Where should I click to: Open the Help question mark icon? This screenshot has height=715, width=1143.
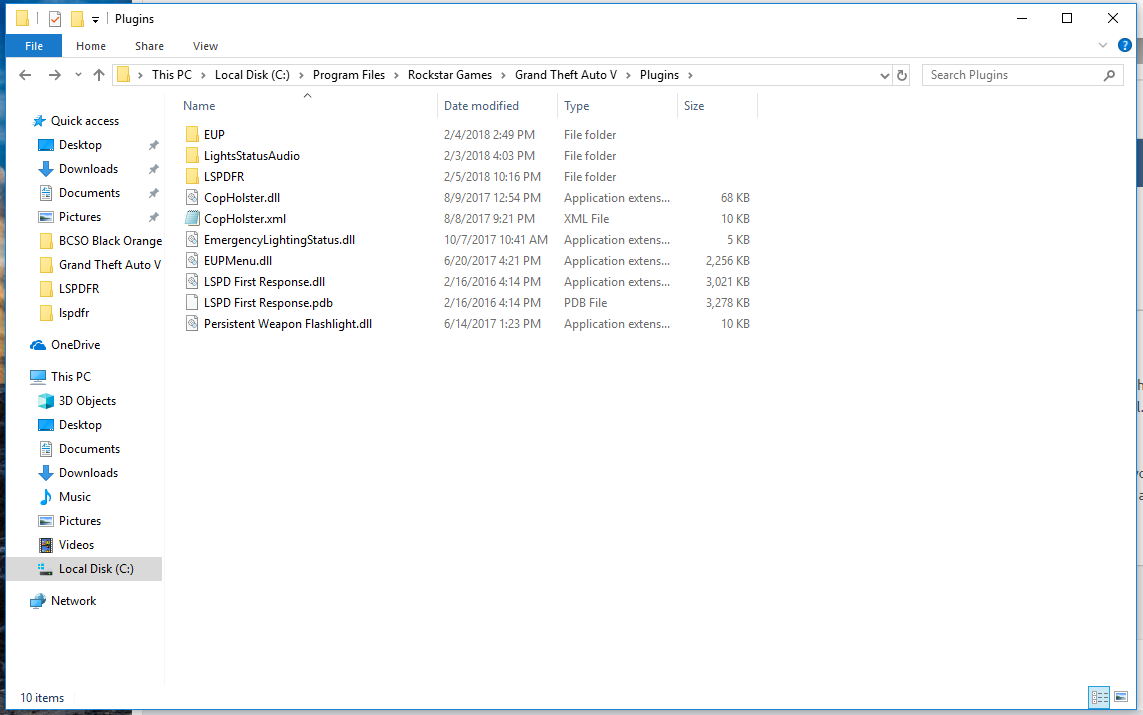(1125, 45)
